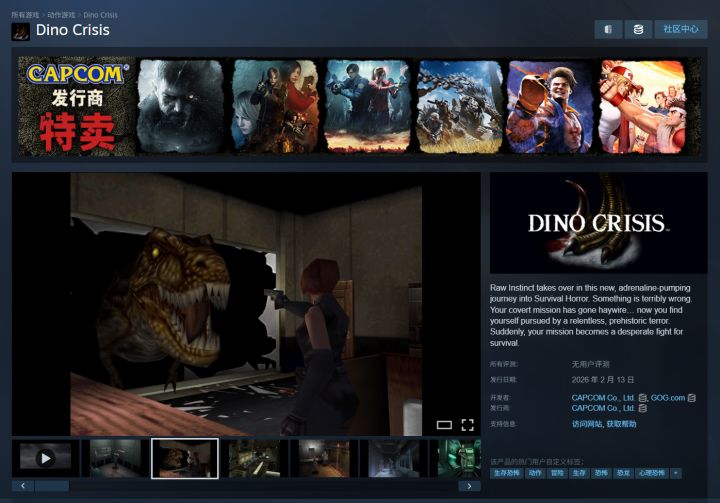Open the 动作游戏 breadcrumb link

tap(61, 15)
